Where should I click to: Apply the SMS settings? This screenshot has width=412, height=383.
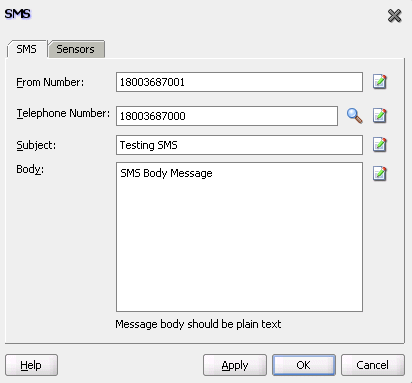[x=235, y=365]
